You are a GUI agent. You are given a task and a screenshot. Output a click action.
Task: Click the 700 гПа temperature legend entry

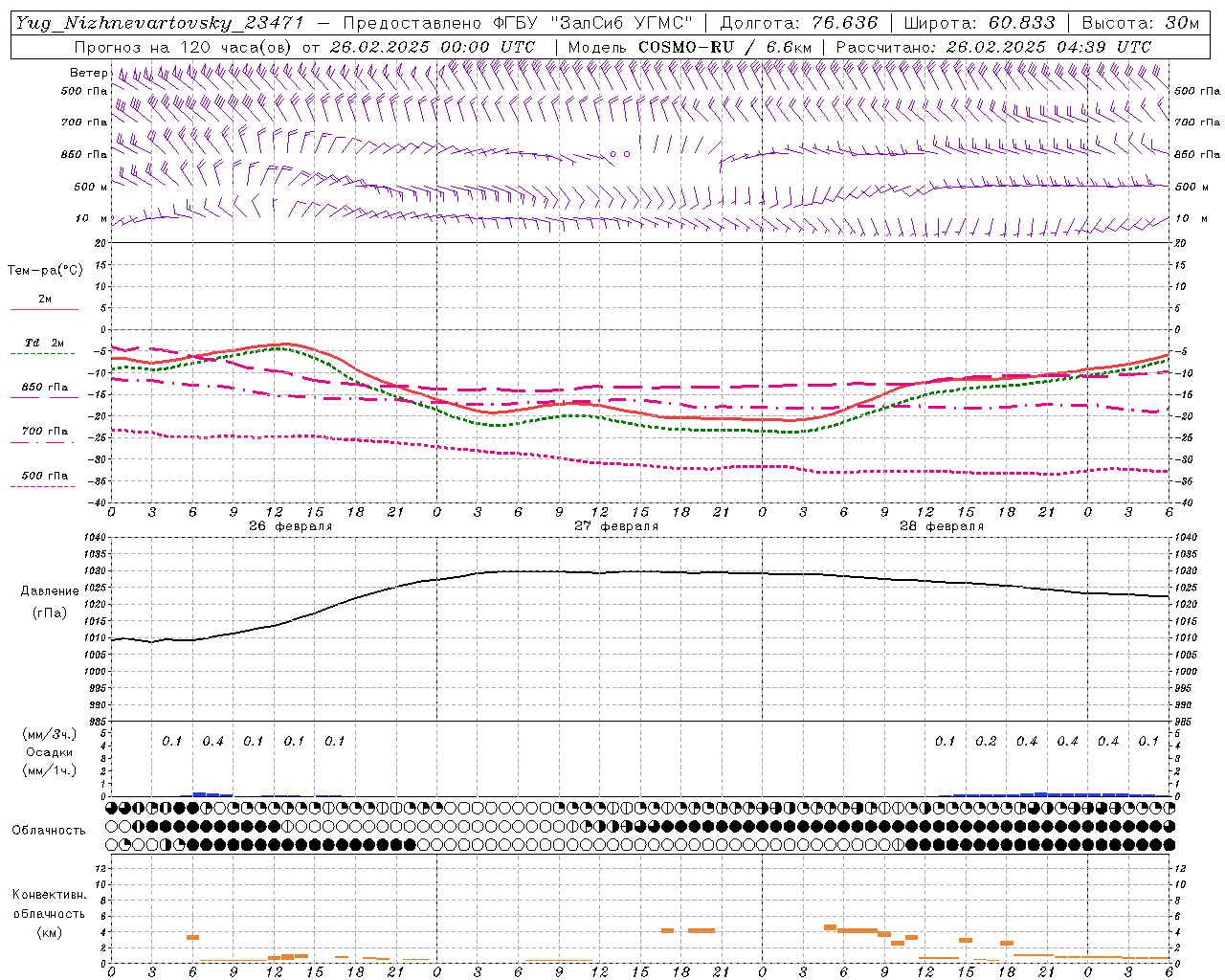[44, 432]
